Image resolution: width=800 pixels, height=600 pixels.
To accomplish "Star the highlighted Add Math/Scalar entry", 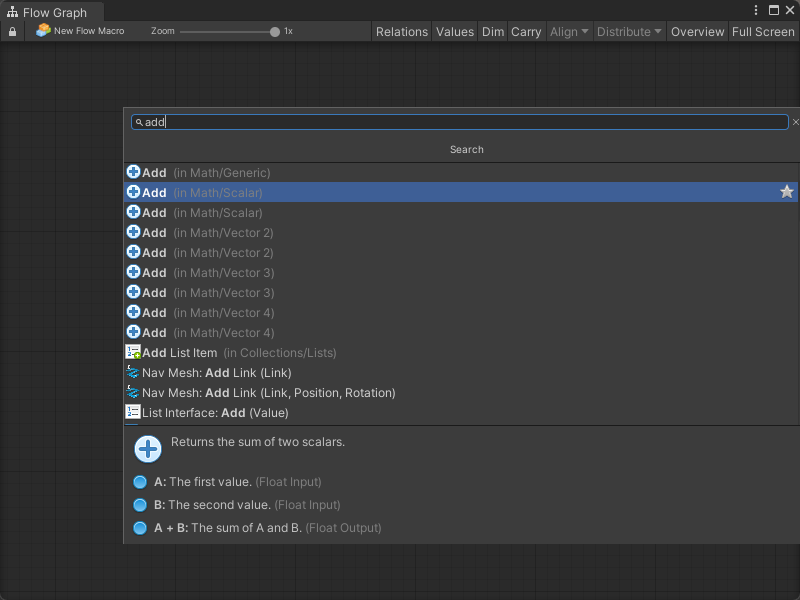I will [x=787, y=192].
